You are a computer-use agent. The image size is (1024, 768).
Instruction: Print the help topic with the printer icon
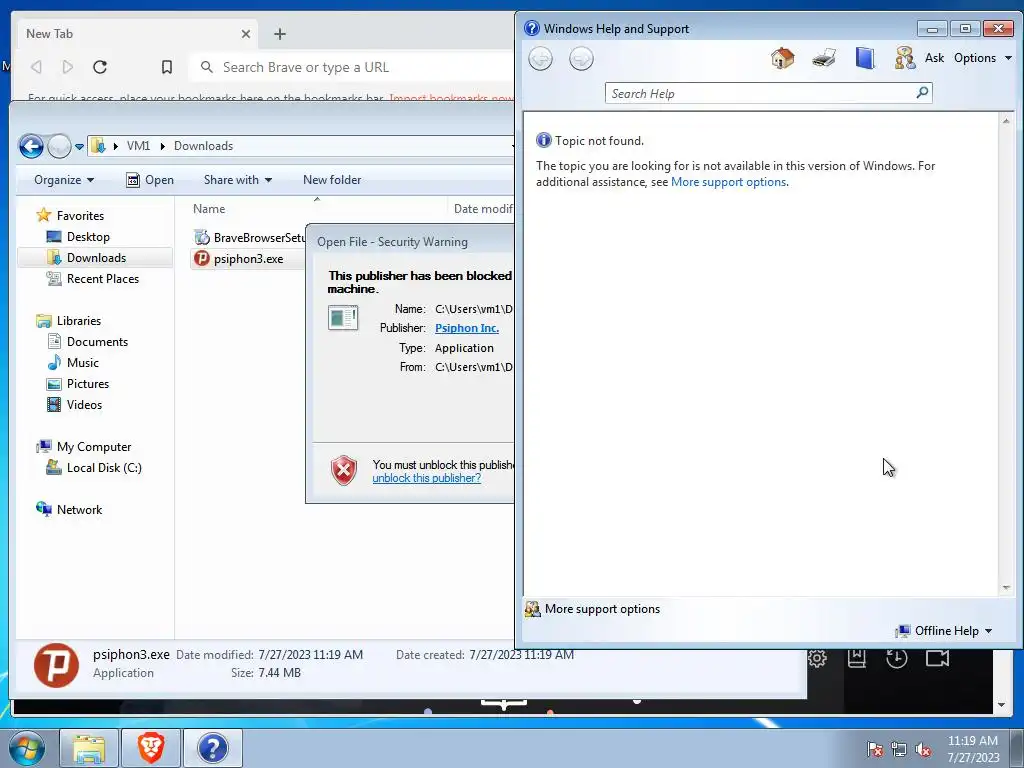click(824, 58)
